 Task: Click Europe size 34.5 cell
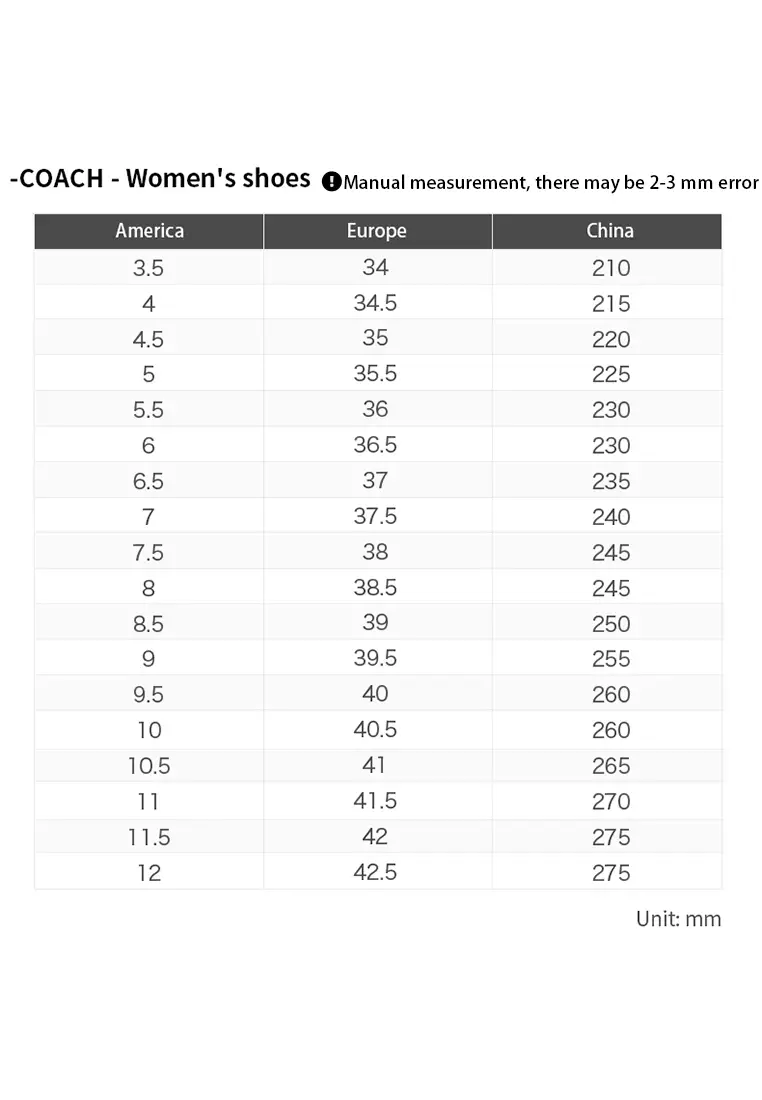[x=375, y=303]
